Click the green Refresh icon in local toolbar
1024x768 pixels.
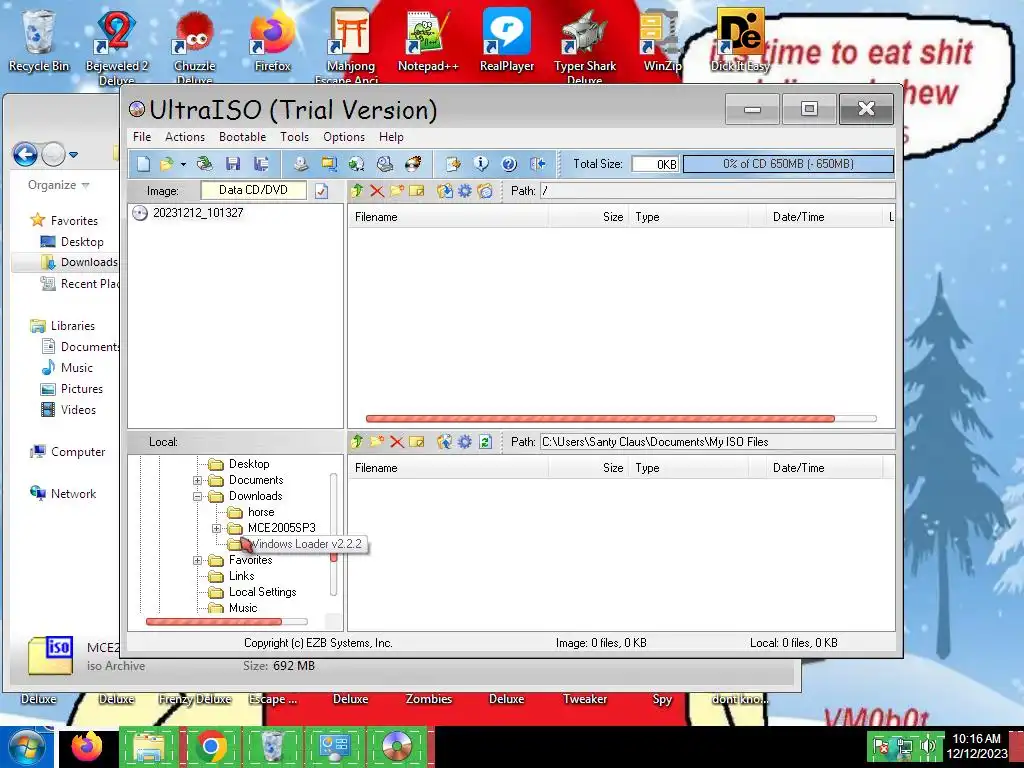(x=485, y=442)
